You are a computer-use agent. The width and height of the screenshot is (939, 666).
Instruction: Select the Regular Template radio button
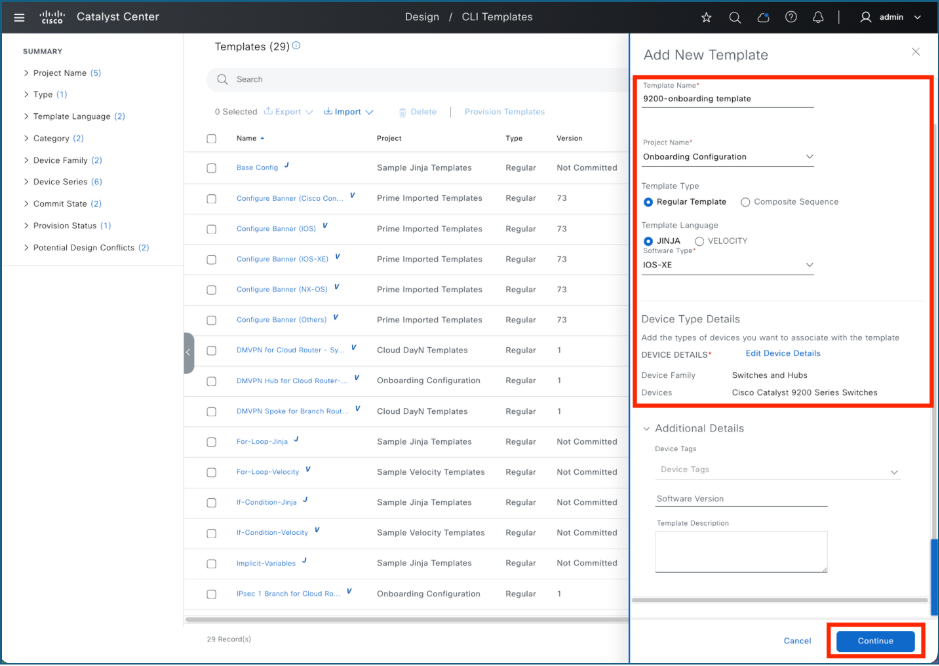(x=648, y=202)
